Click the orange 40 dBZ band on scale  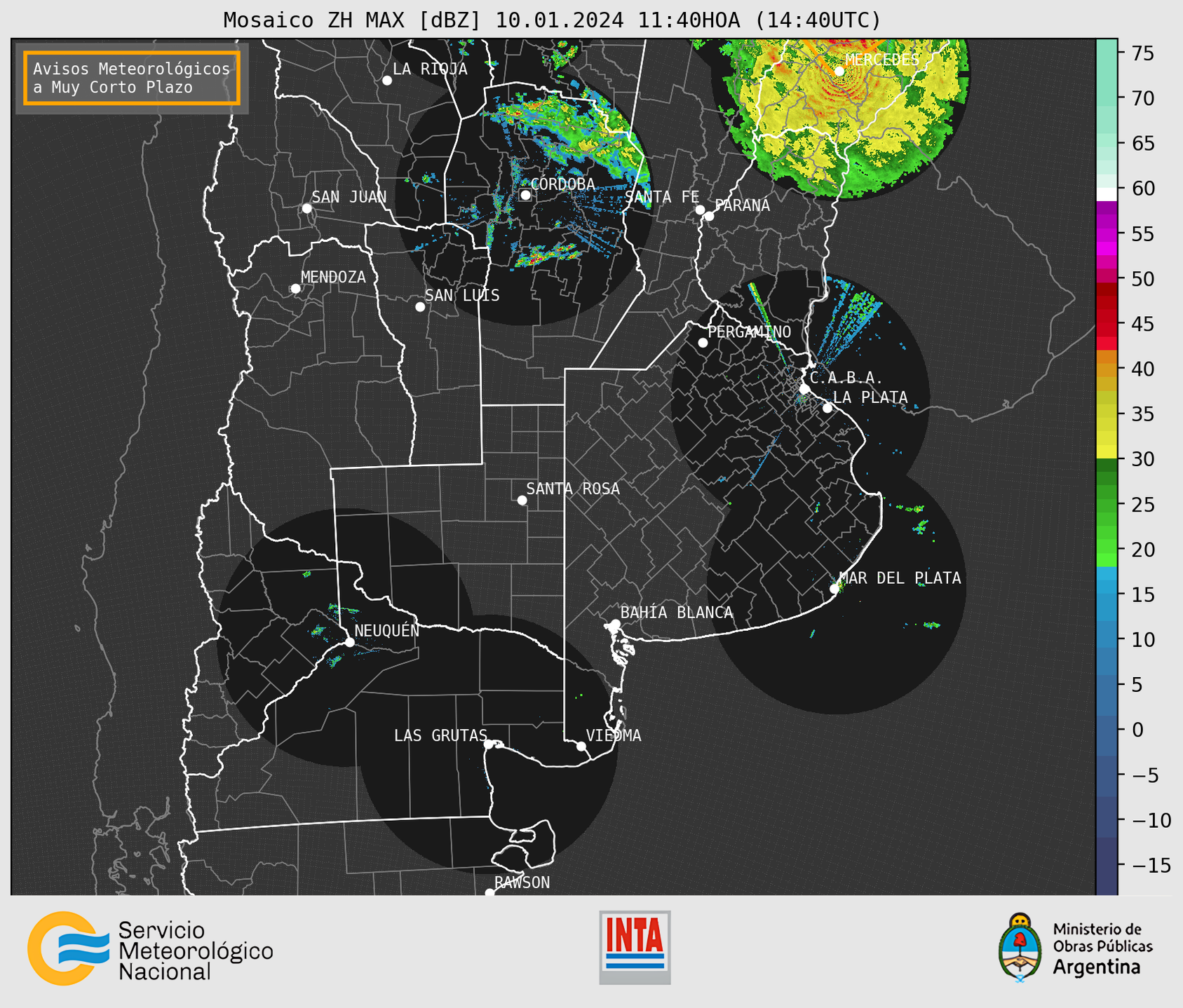(x=1107, y=369)
